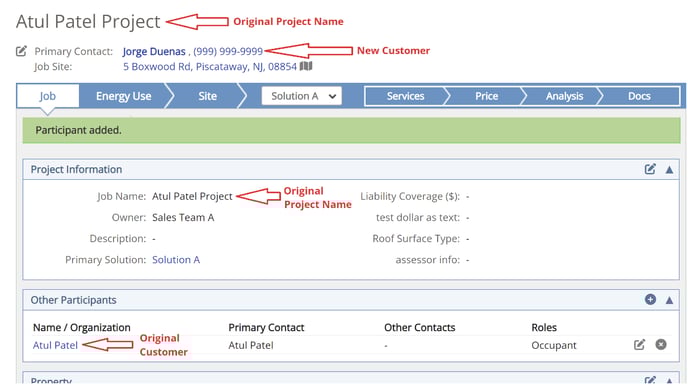Open the Atul Patel participant link
This screenshot has height=389, width=688.
pos(55,345)
